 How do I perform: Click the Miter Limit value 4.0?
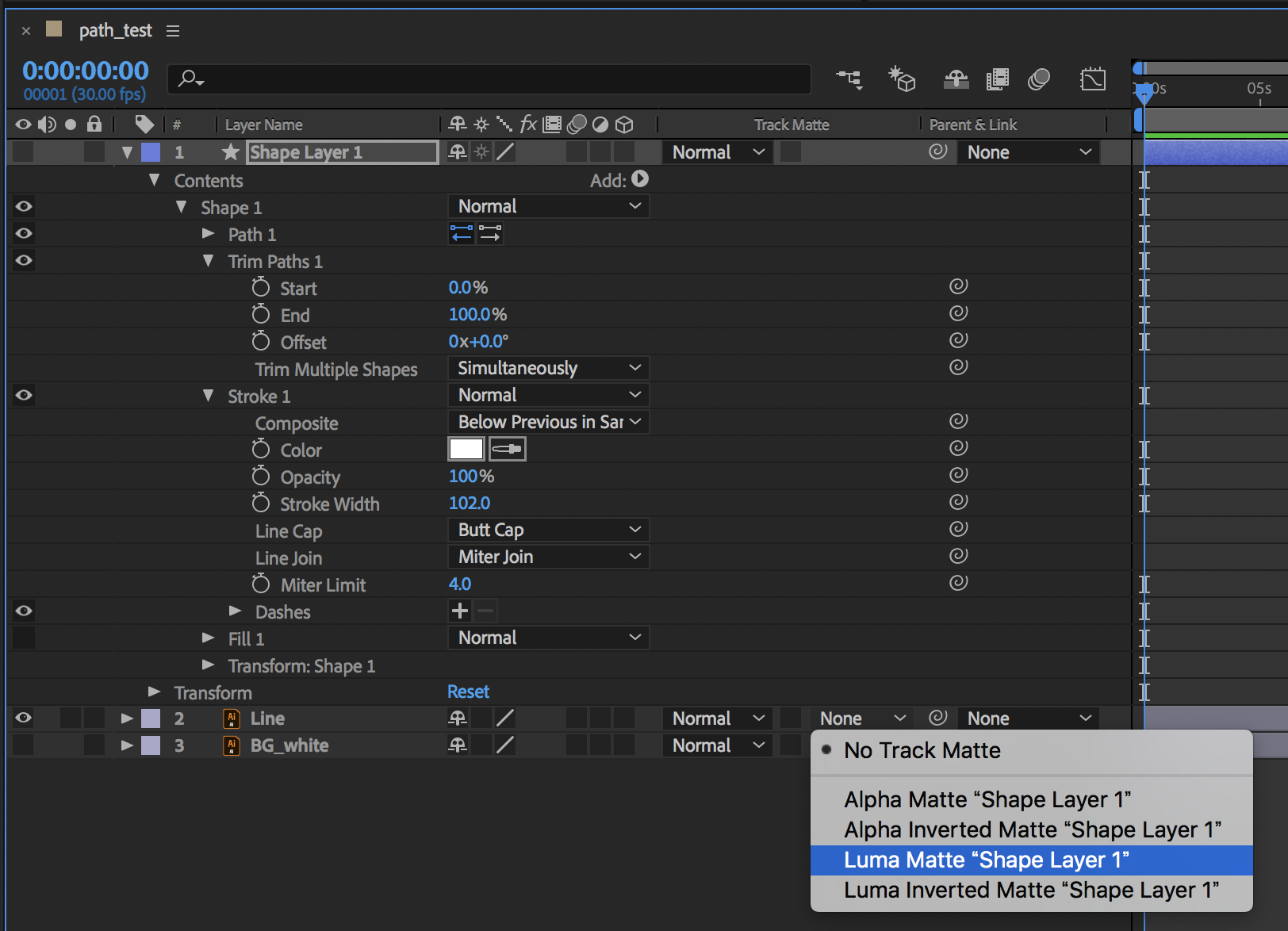(460, 584)
